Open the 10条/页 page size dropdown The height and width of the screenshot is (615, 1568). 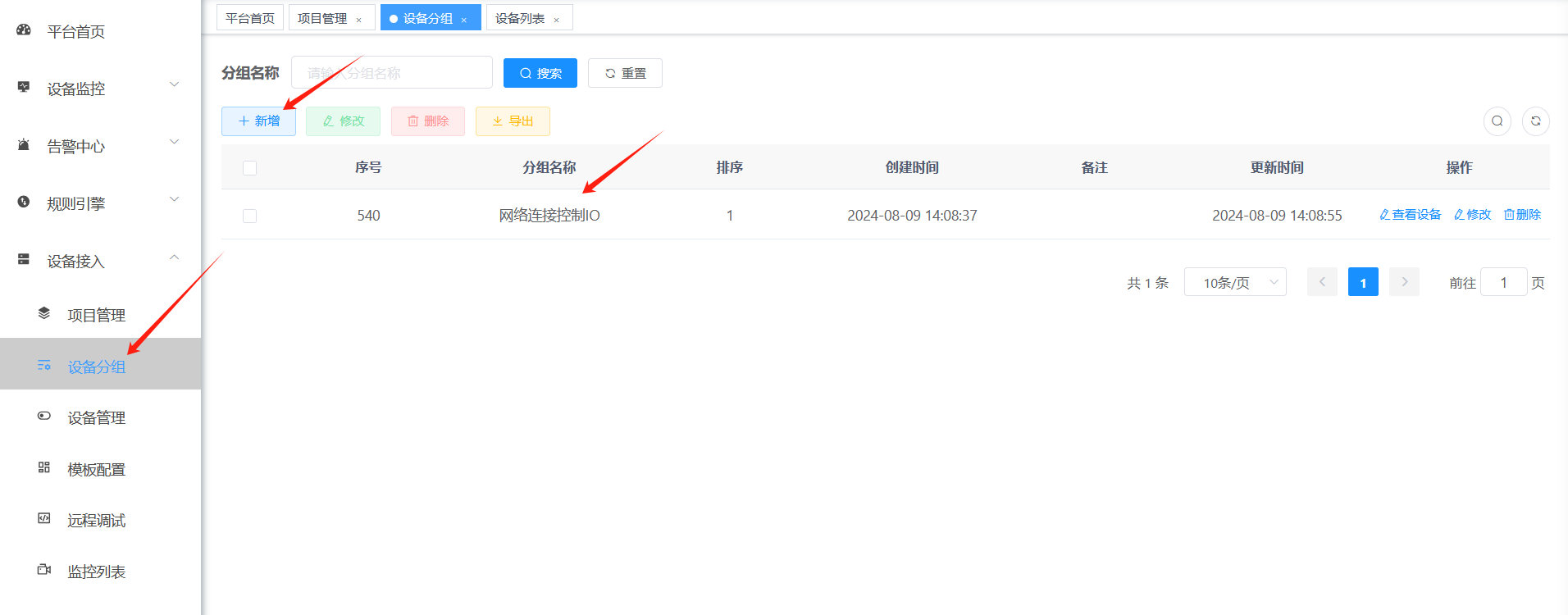pyautogui.click(x=1234, y=283)
